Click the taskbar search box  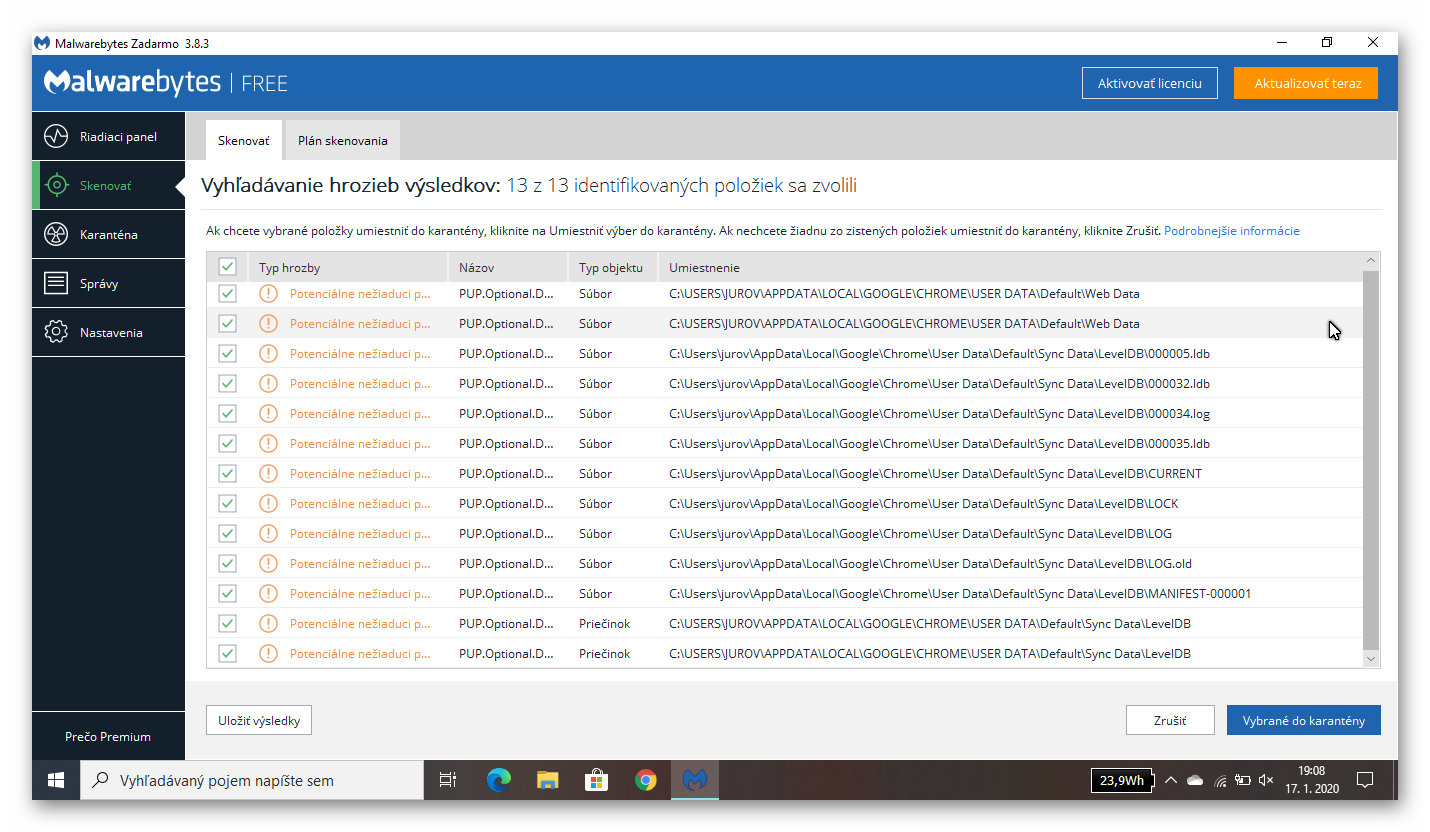(x=252, y=780)
